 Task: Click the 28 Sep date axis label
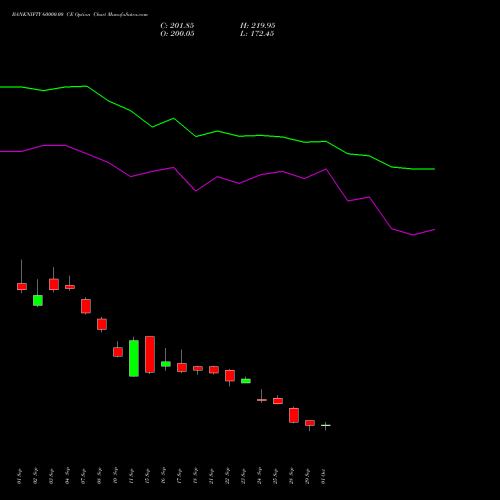291,476
